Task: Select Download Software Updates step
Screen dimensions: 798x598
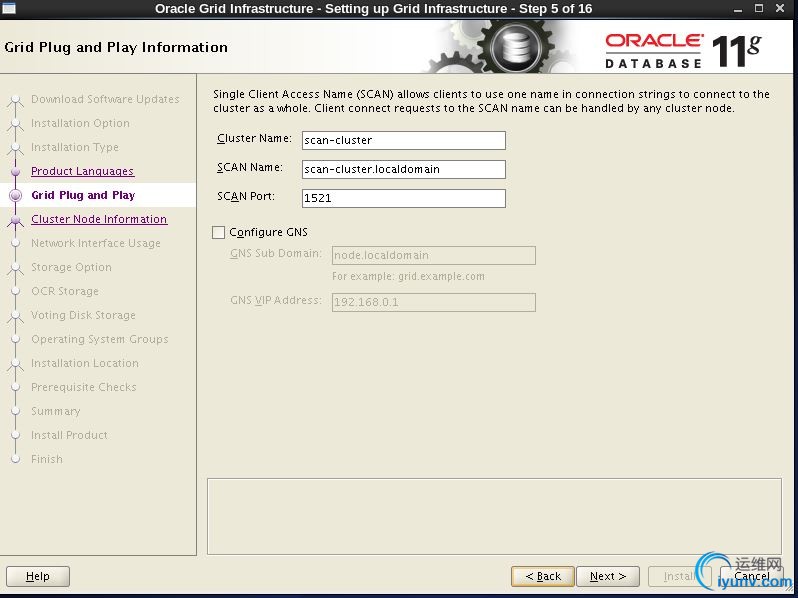Action: [105, 99]
